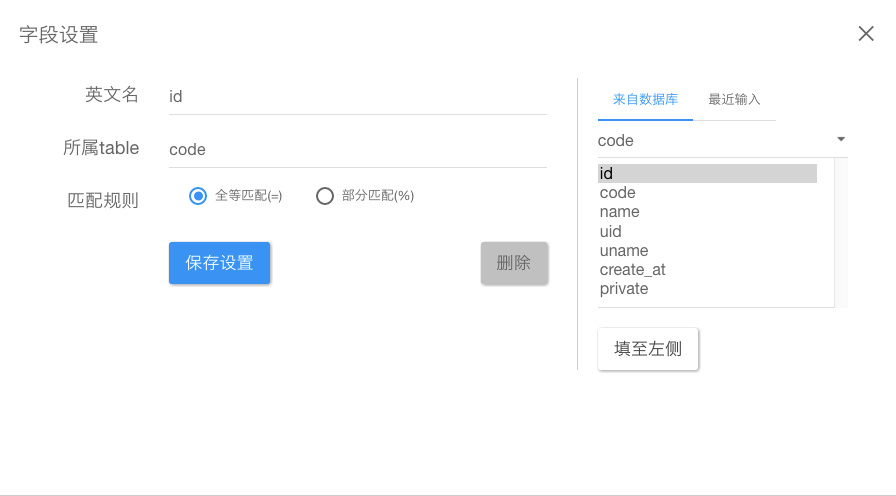Select the 部分匹配(%) radio button

coord(325,196)
